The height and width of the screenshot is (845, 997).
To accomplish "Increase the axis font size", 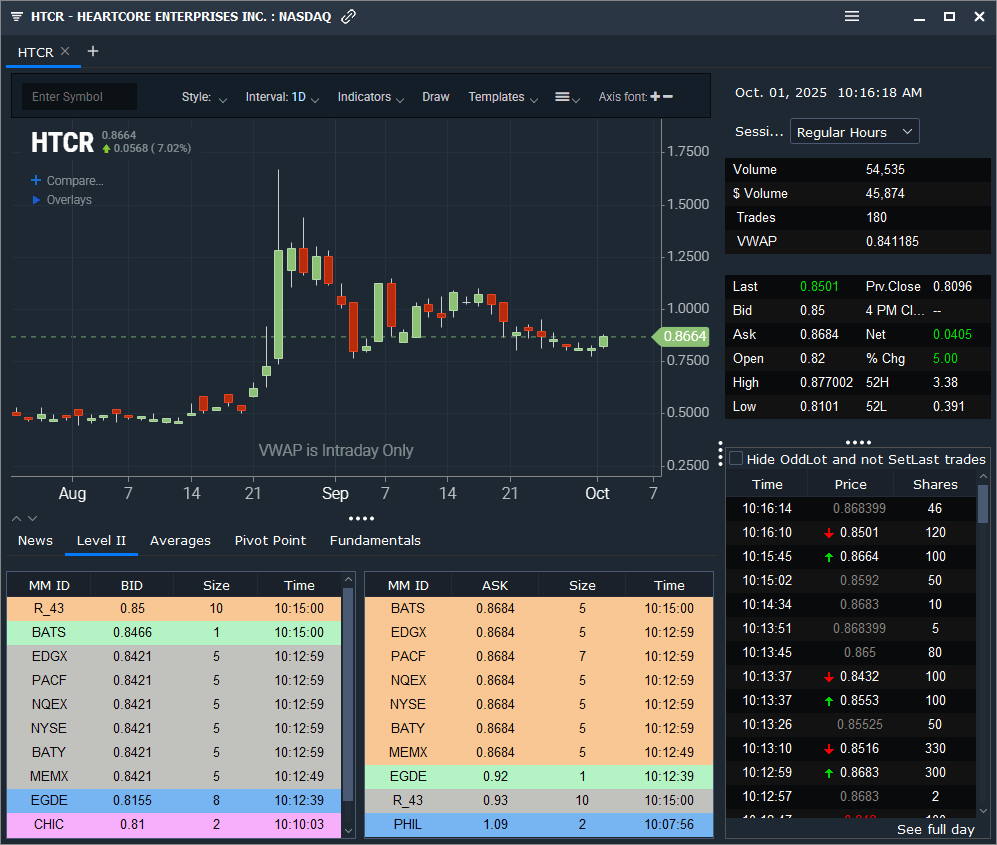I will pos(655,97).
